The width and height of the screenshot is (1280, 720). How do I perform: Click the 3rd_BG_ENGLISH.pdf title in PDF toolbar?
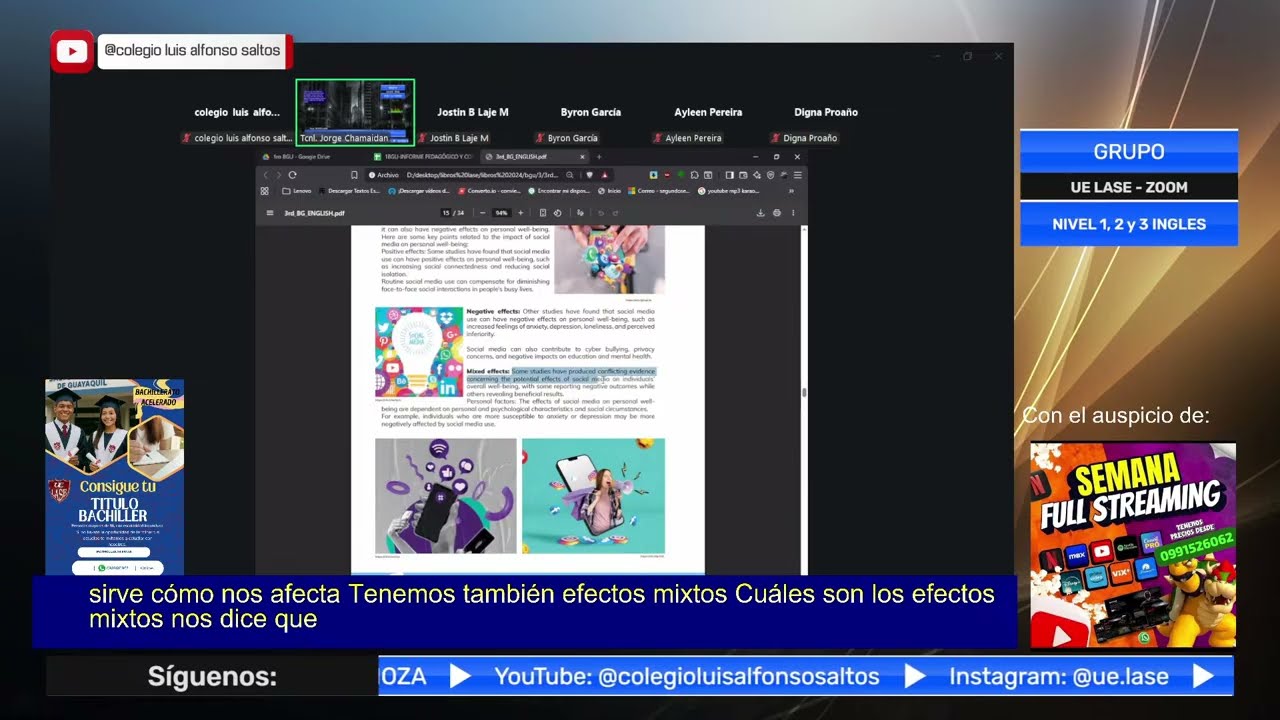(x=314, y=213)
